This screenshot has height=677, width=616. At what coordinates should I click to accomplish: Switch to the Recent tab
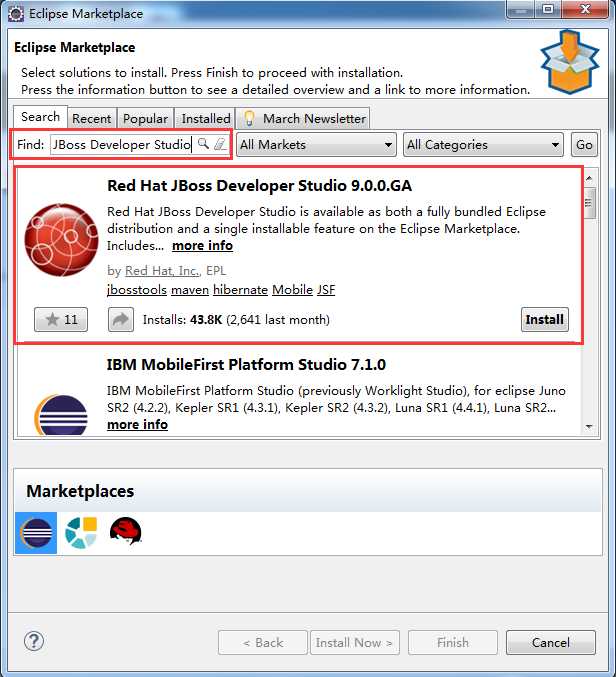pyautogui.click(x=92, y=118)
